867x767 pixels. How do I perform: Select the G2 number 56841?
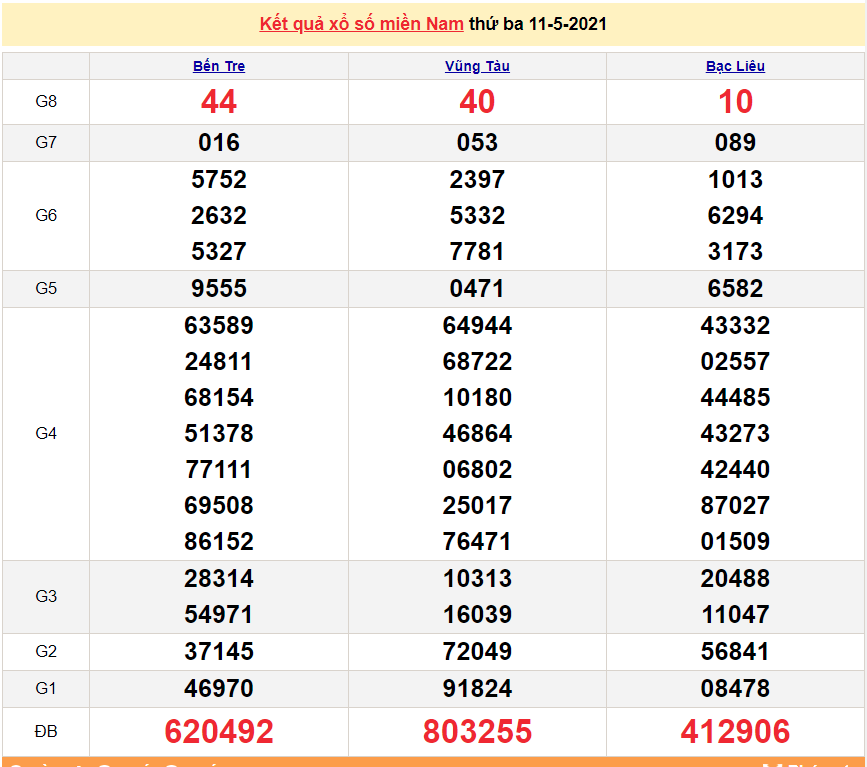click(x=735, y=652)
